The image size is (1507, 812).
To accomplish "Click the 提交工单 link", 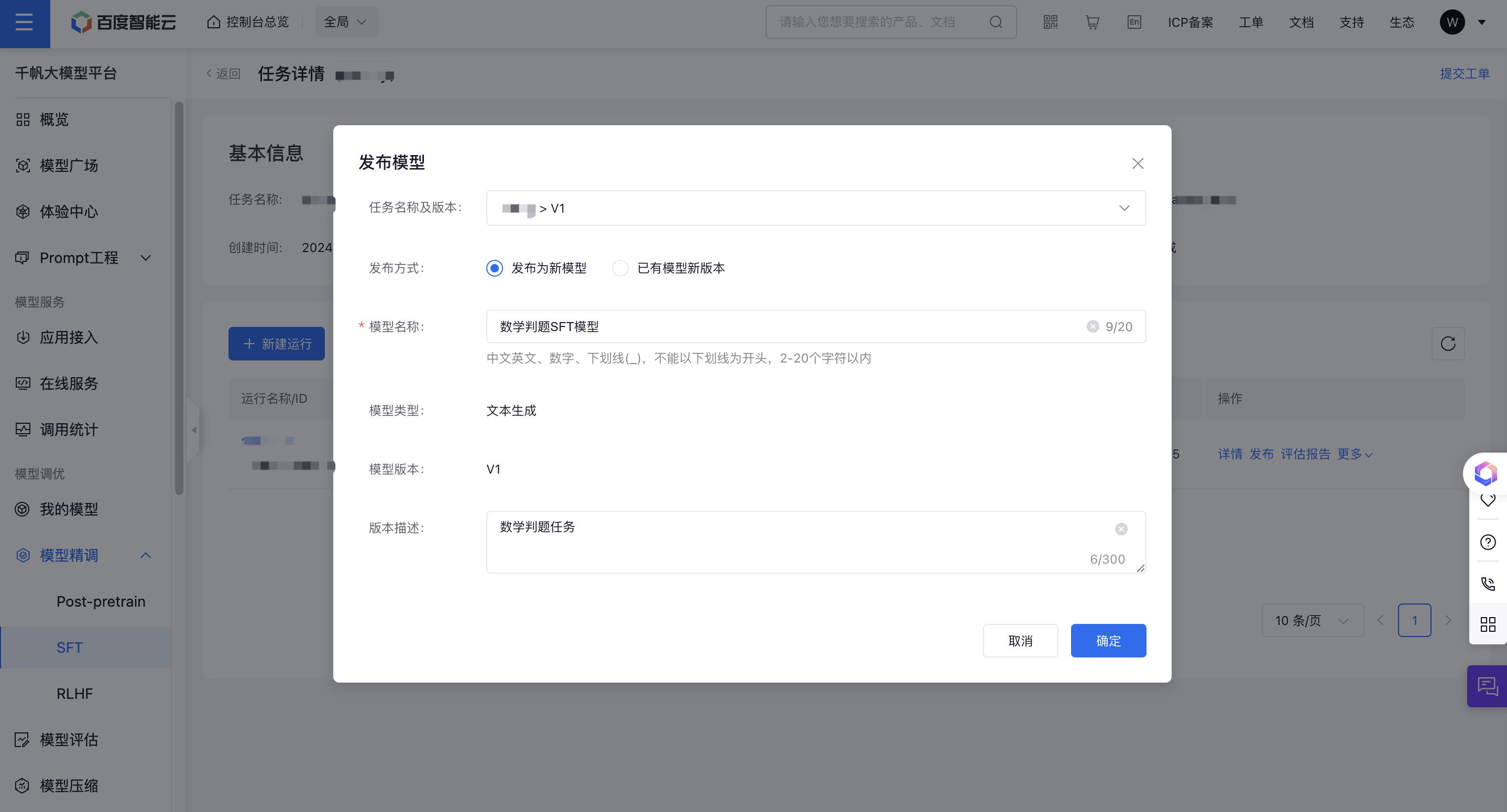I will tap(1464, 73).
